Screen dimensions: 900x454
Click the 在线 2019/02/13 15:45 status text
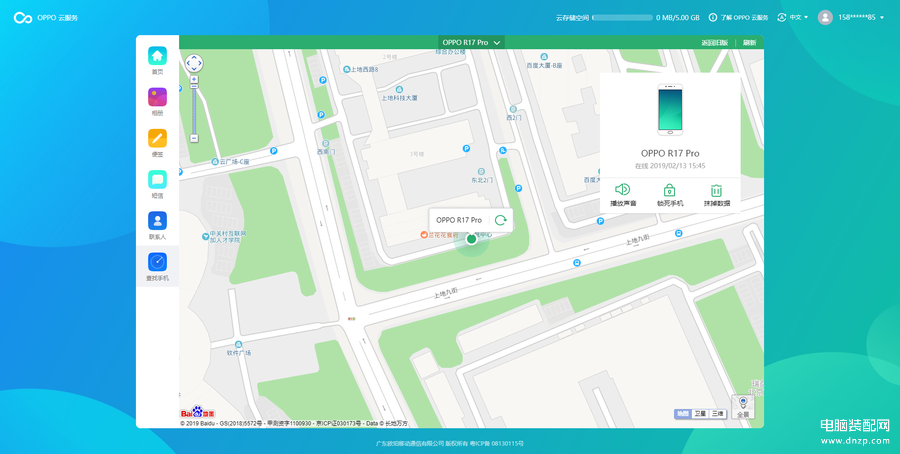[x=670, y=166]
